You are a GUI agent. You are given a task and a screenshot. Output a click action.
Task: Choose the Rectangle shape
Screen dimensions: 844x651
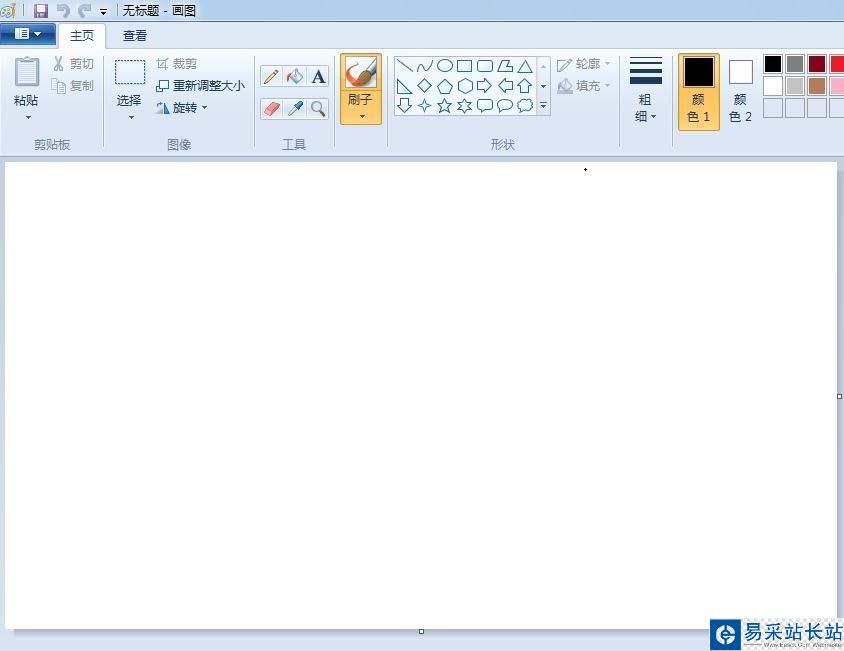[465, 66]
